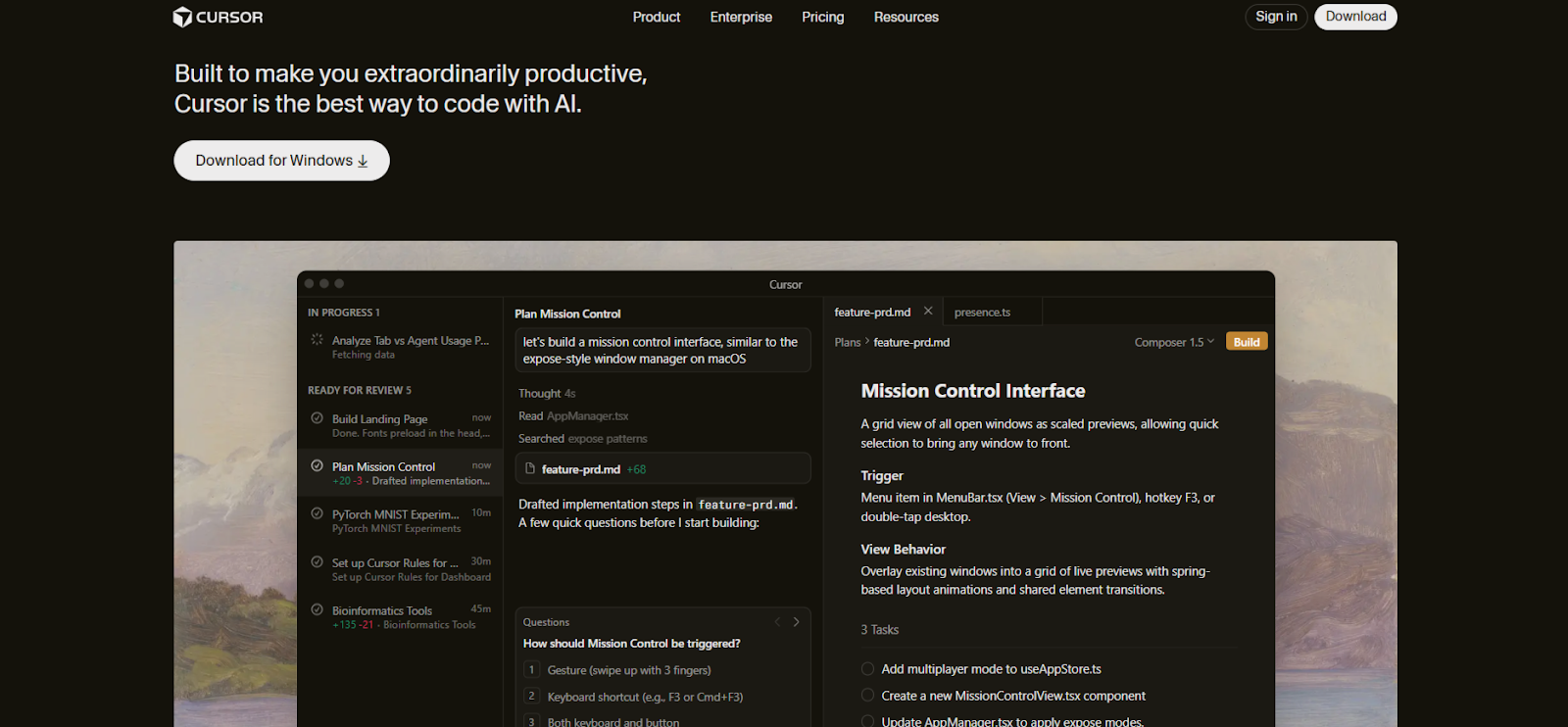Open the Product menu
This screenshot has width=1568, height=727.
tap(656, 17)
